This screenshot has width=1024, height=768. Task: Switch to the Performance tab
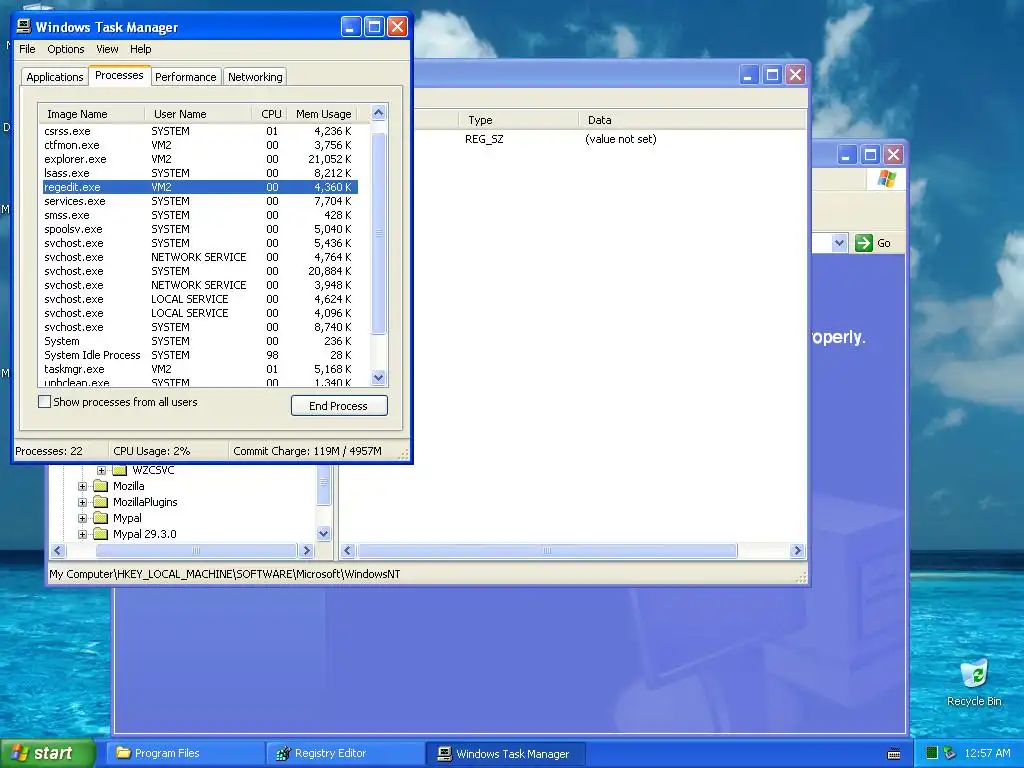[185, 77]
